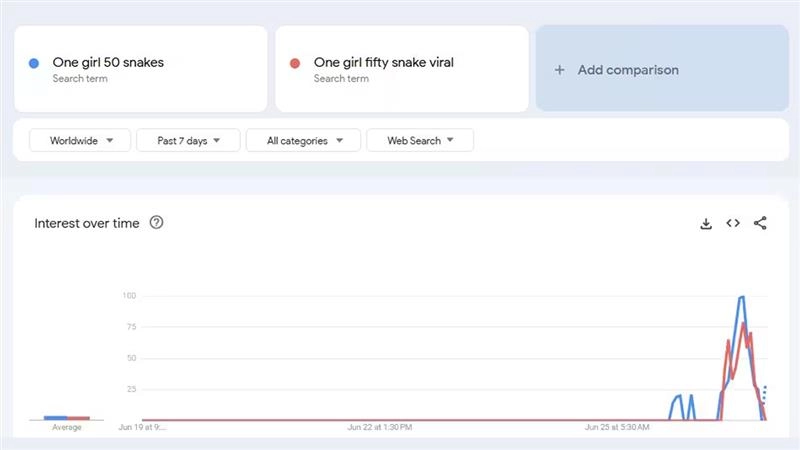Viewport: 800px width, 450px height.
Task: Click the blue line peak at 100
Action: (x=741, y=298)
